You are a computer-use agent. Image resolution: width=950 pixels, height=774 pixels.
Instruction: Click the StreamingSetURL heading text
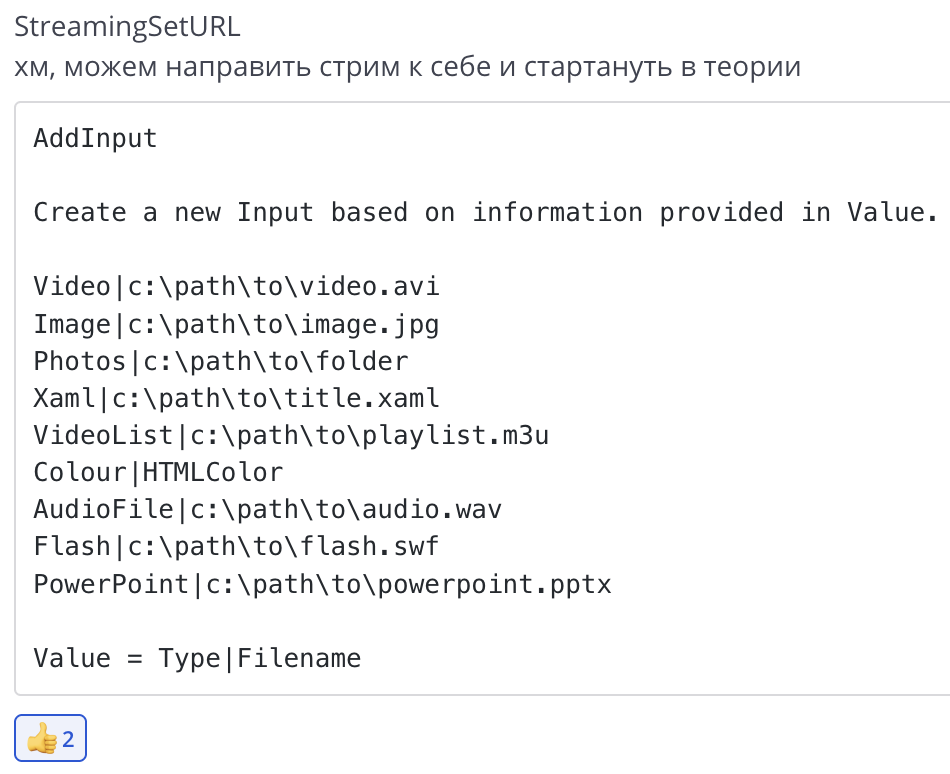pyautogui.click(x=127, y=27)
